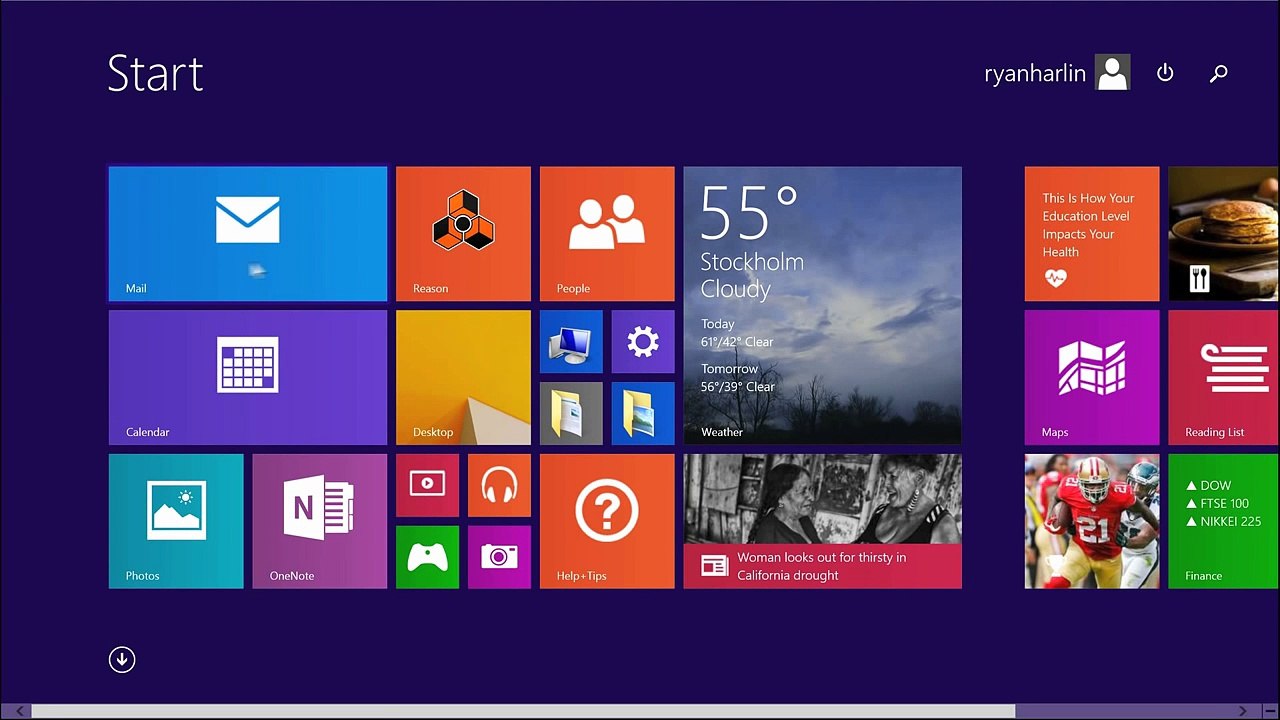Open the Xbox Games controller tile
The height and width of the screenshot is (720, 1280).
coord(427,557)
